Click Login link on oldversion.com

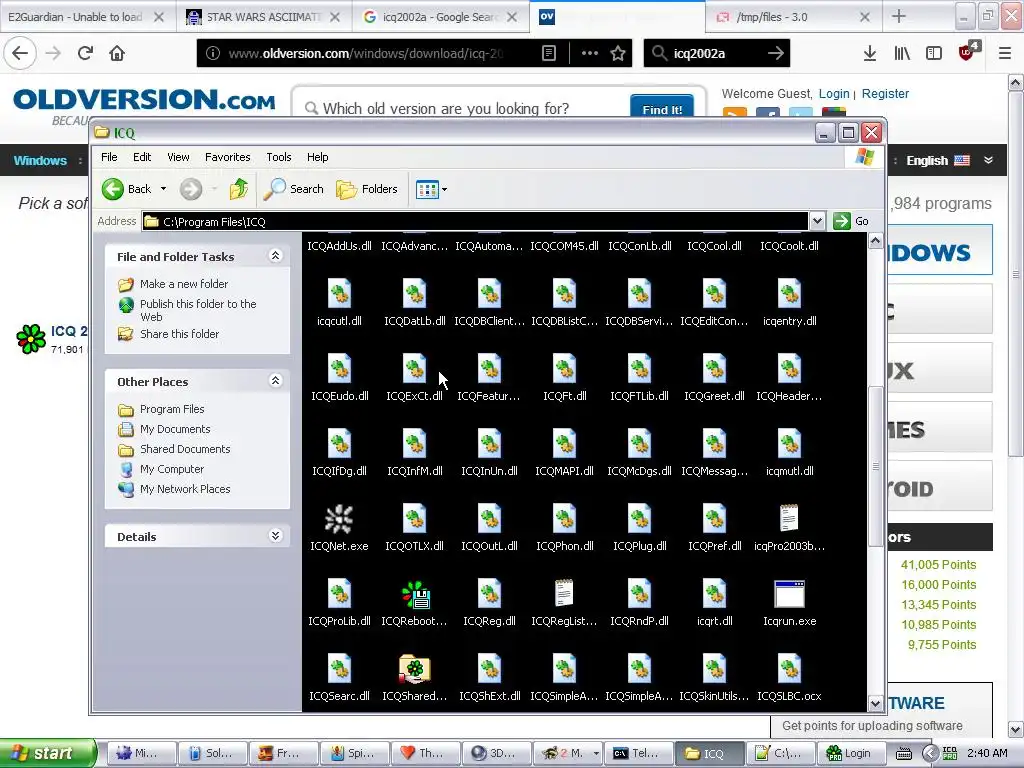(x=834, y=93)
